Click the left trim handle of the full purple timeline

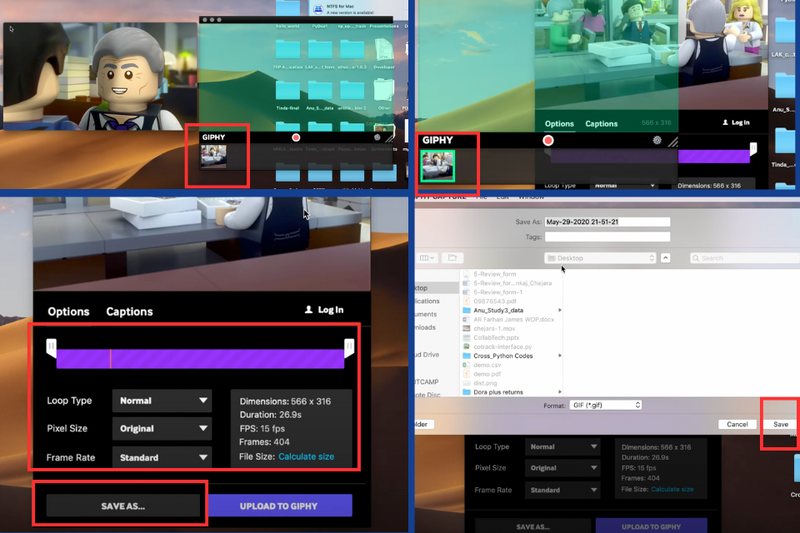pyautogui.click(x=51, y=348)
